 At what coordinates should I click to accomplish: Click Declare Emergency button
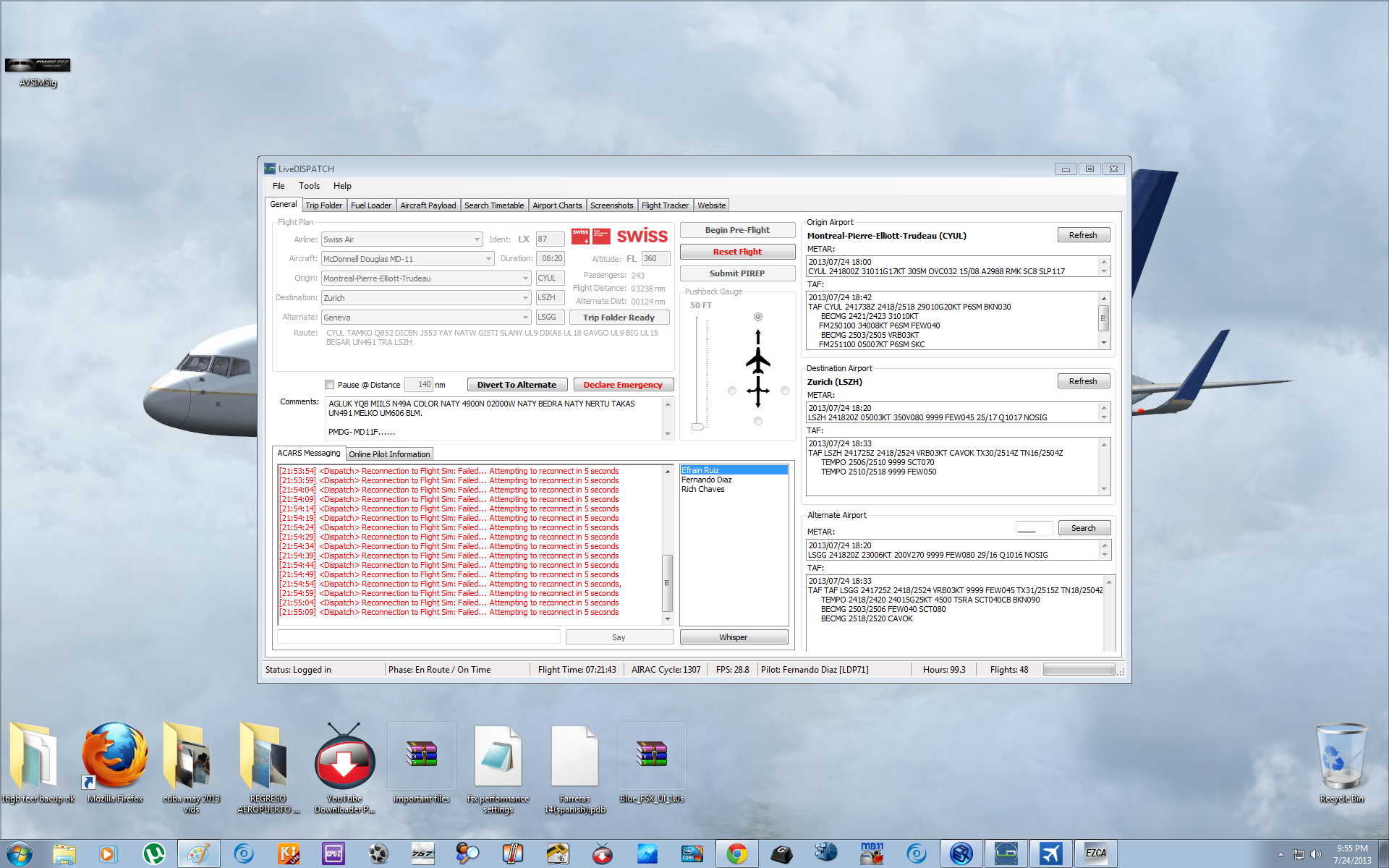623,385
